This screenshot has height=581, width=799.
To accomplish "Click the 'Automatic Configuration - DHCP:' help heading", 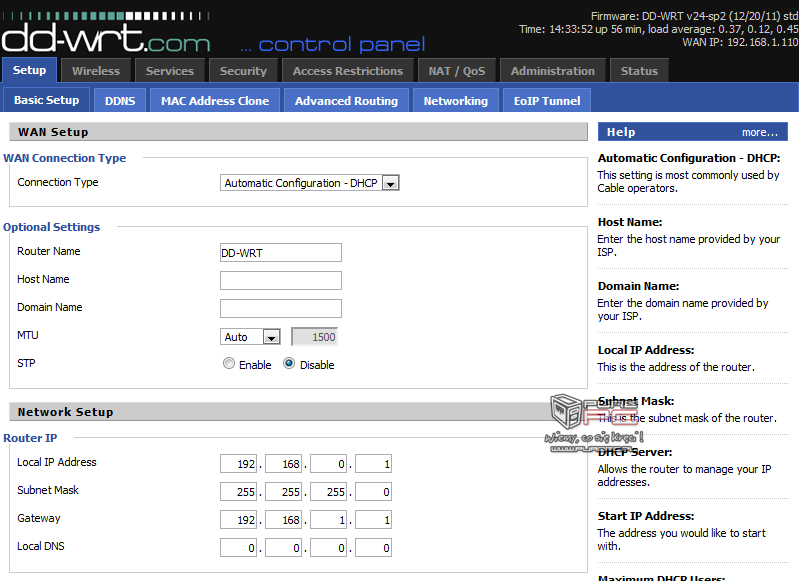I will pos(688,158).
